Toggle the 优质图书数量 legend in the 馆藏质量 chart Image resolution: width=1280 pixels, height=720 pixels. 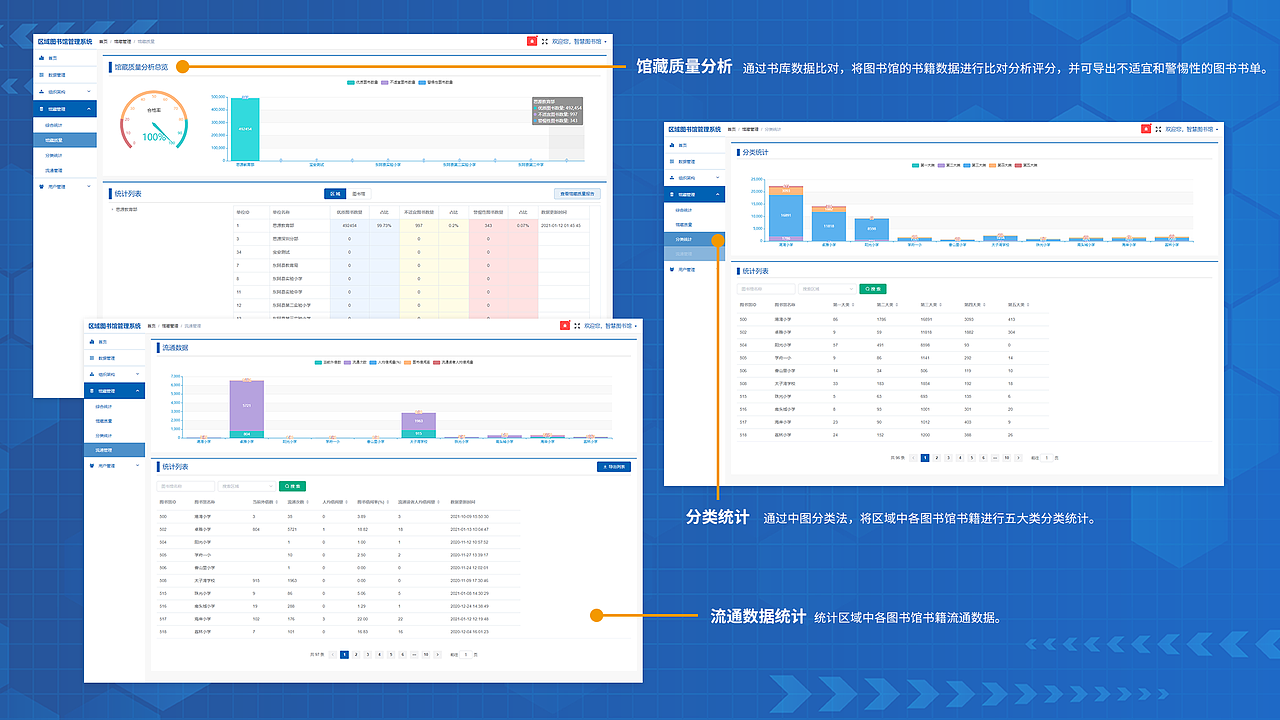point(362,82)
